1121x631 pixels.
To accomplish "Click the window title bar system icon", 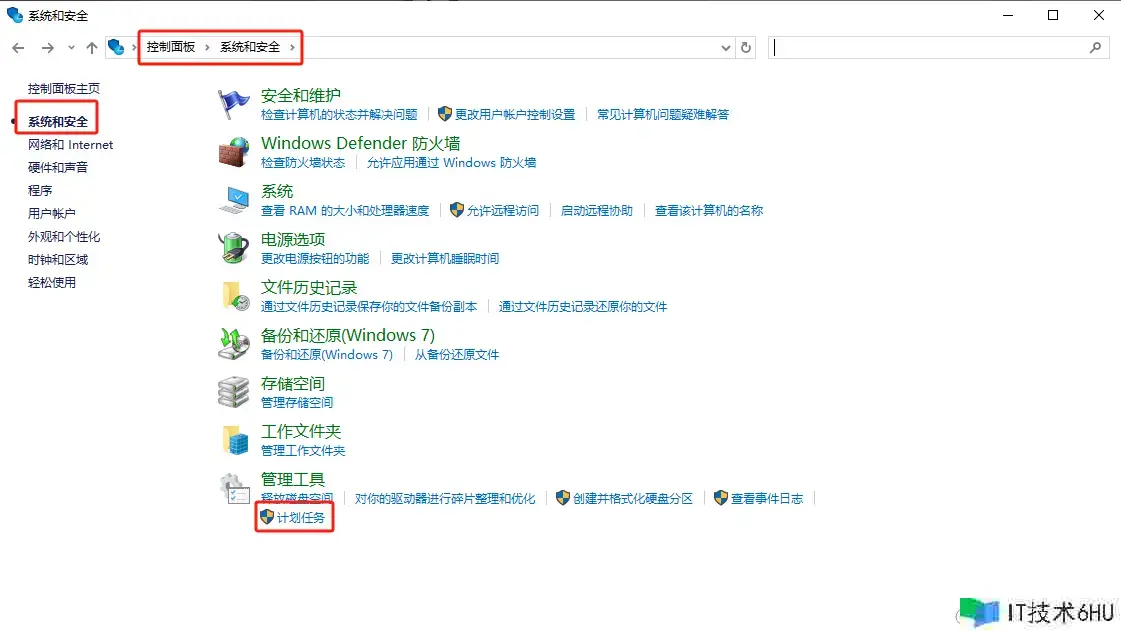I will (x=14, y=15).
